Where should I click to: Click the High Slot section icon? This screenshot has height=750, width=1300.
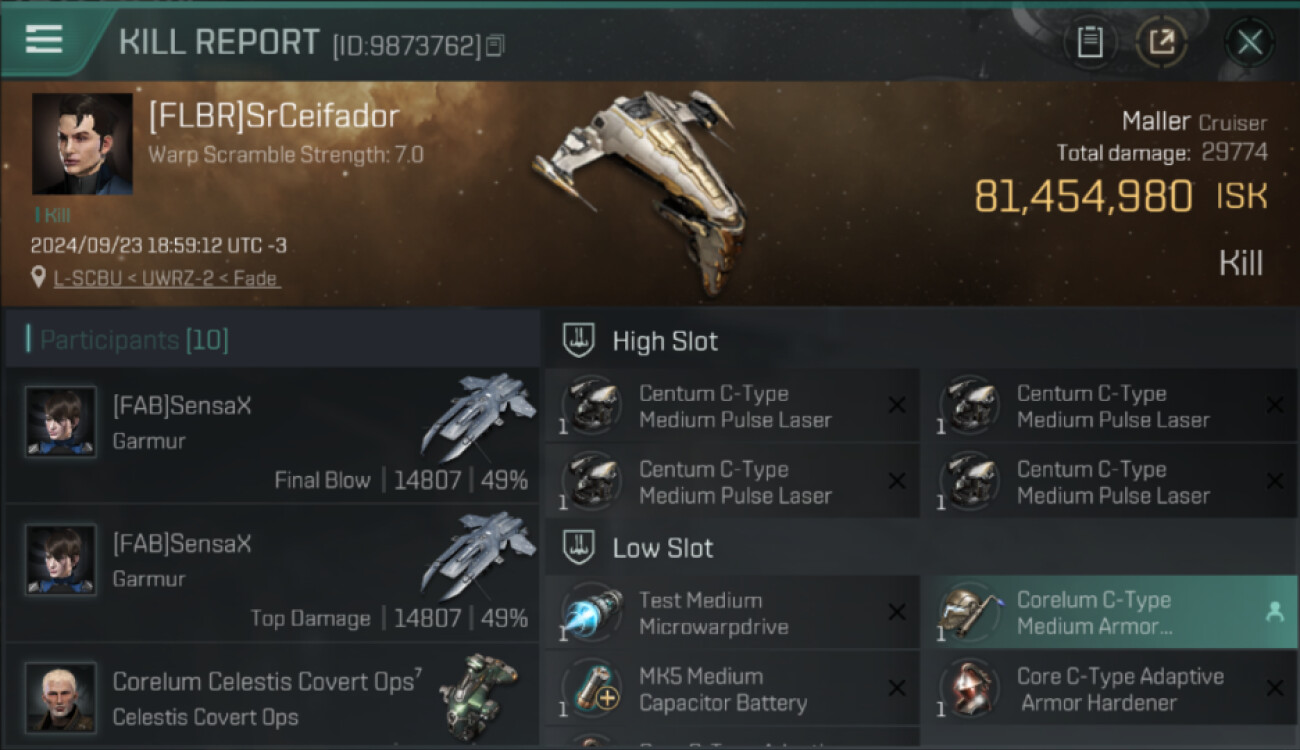coord(580,341)
